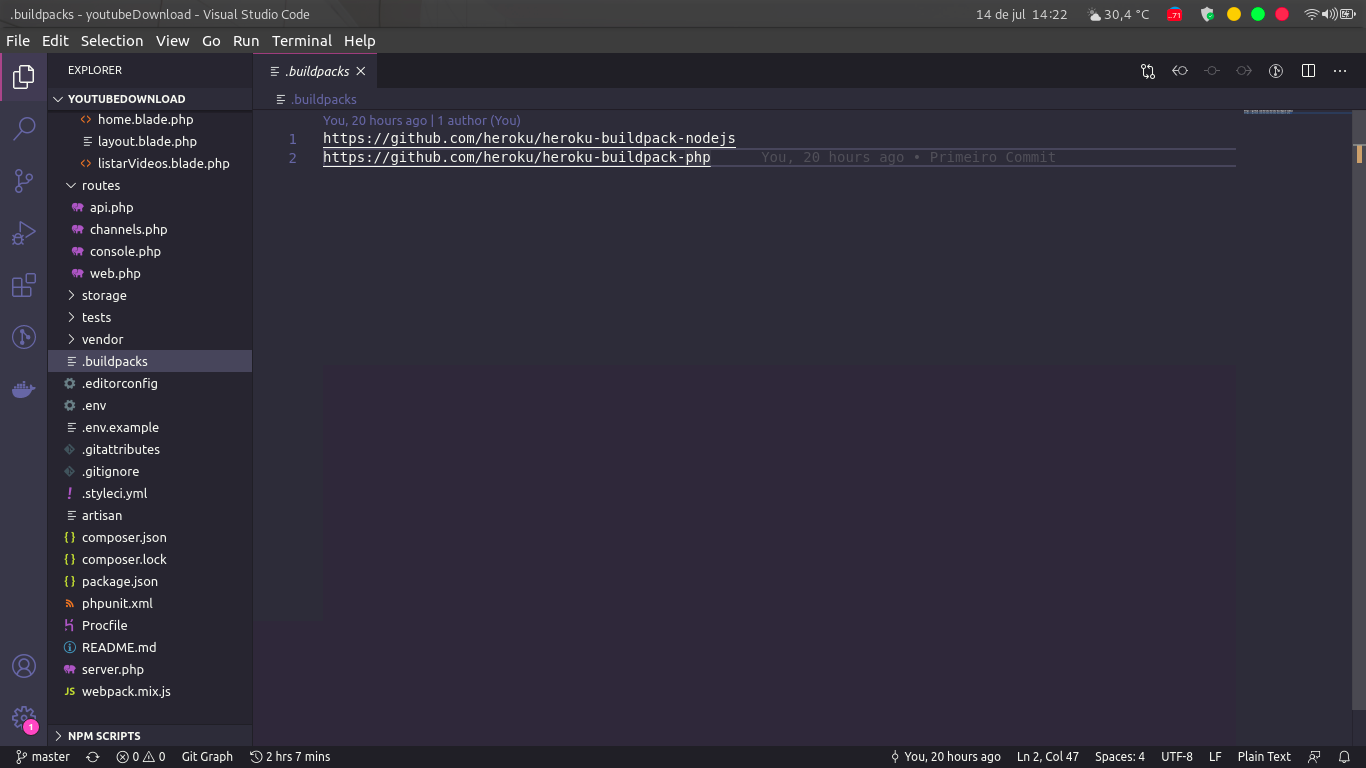
Task: Expand the storage folder
Action: pyautogui.click(x=150, y=295)
